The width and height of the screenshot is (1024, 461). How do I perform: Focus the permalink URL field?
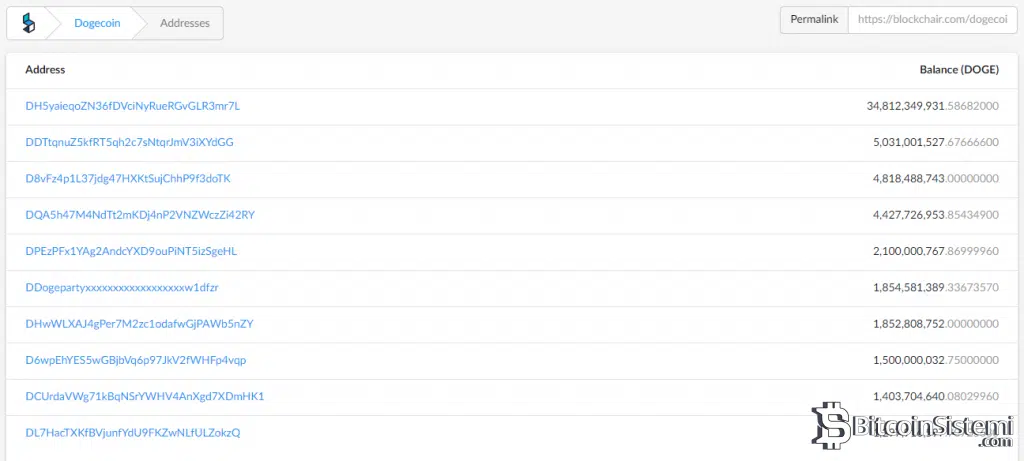[932, 20]
